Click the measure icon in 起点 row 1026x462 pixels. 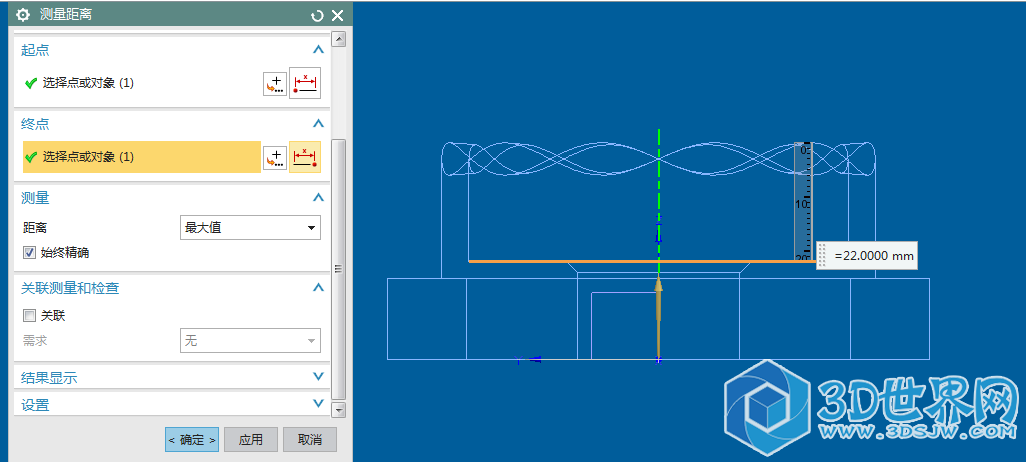point(304,83)
